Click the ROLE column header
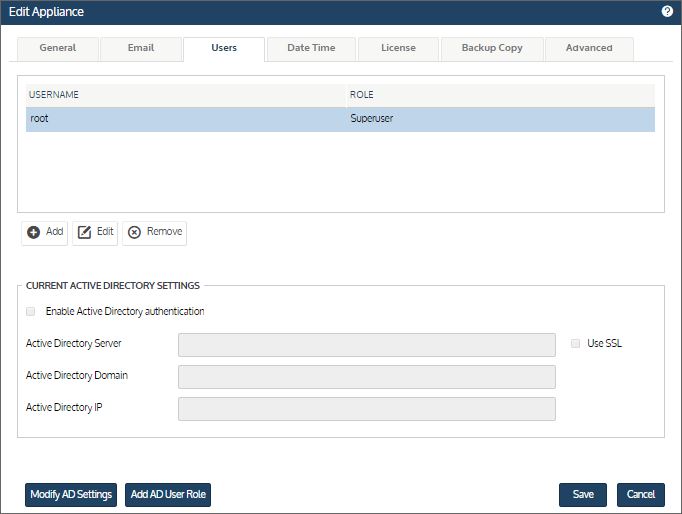Viewport: 682px width, 514px height. (x=500, y=95)
